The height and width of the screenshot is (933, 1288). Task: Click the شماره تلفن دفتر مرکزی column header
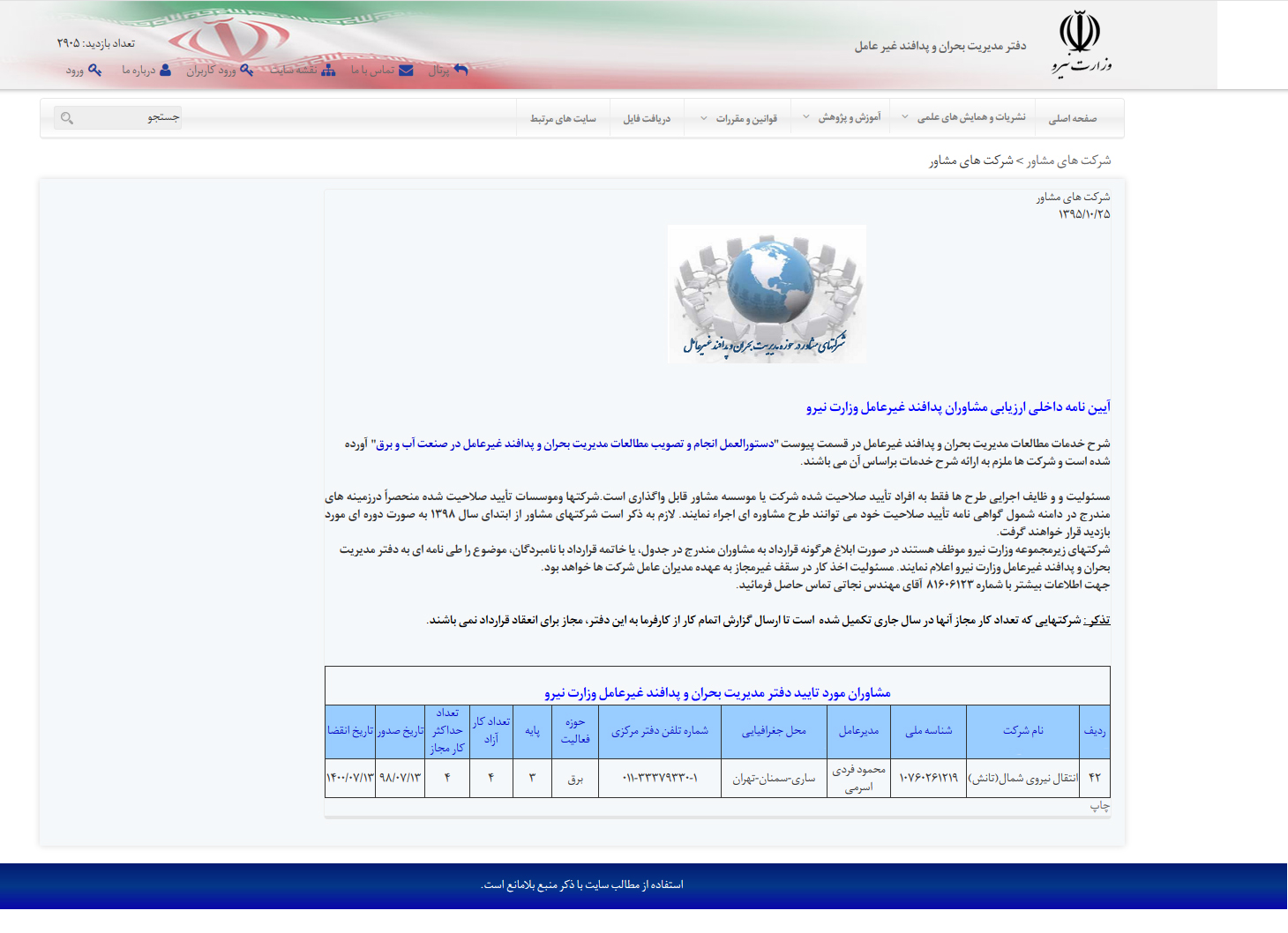(x=660, y=731)
